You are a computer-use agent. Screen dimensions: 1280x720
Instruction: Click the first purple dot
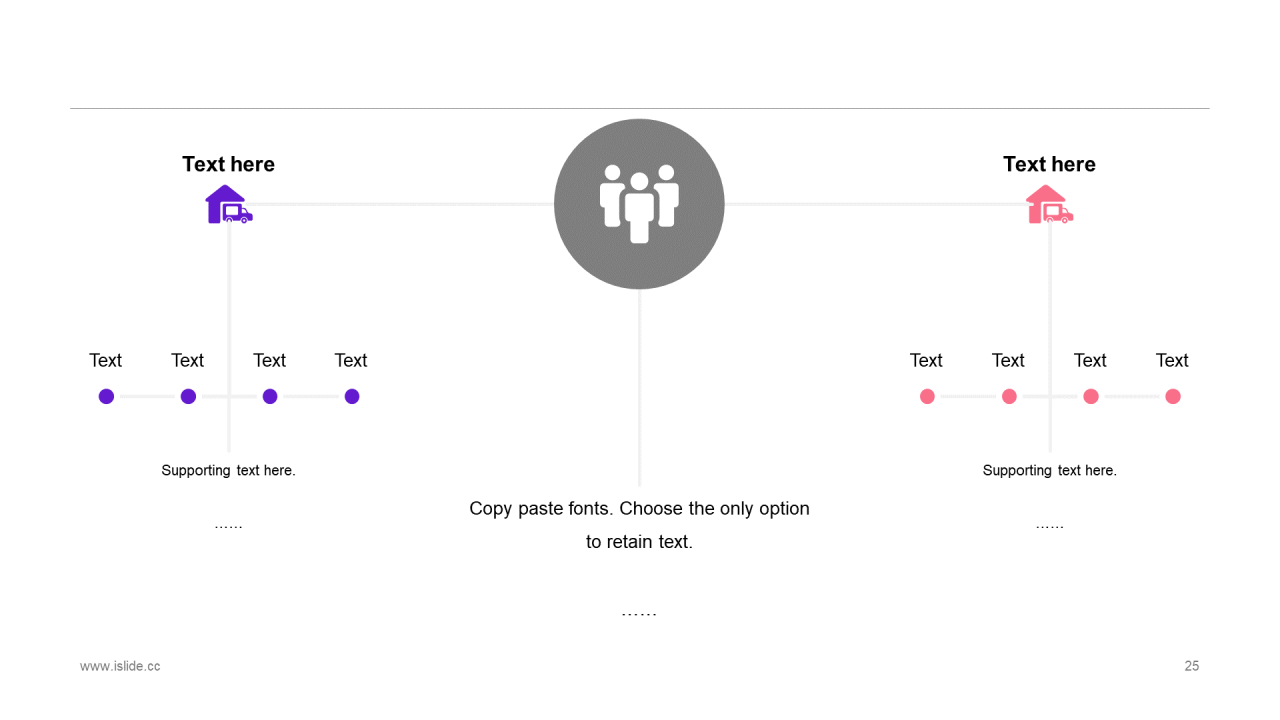click(x=106, y=396)
